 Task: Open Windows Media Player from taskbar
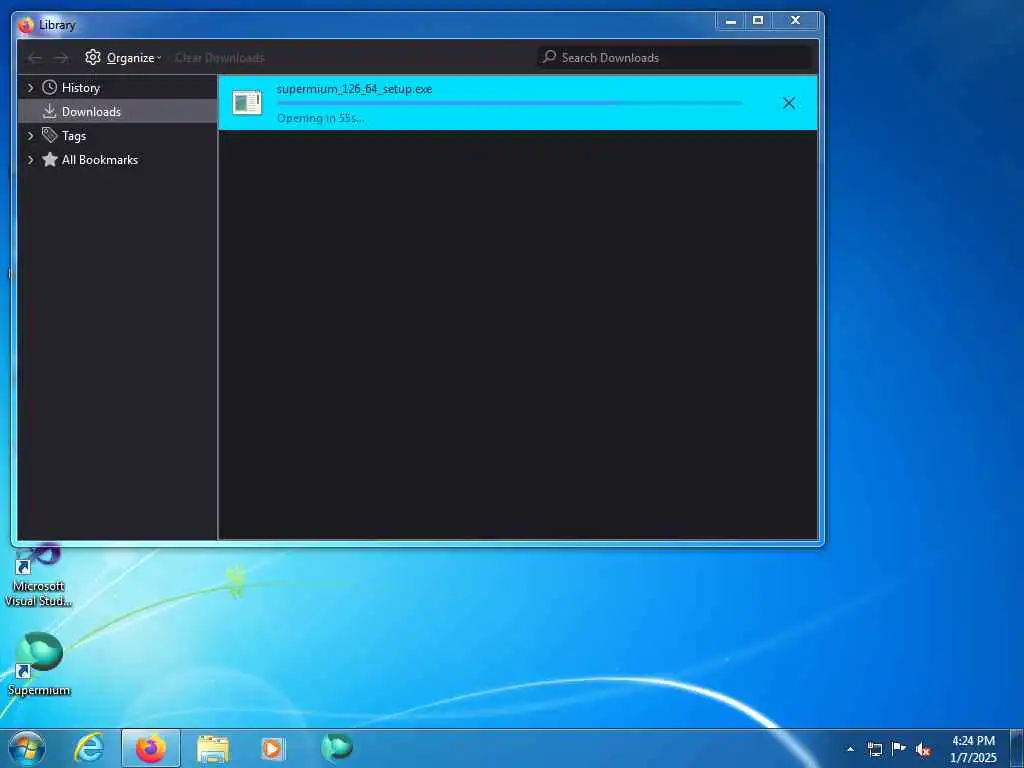coord(273,749)
